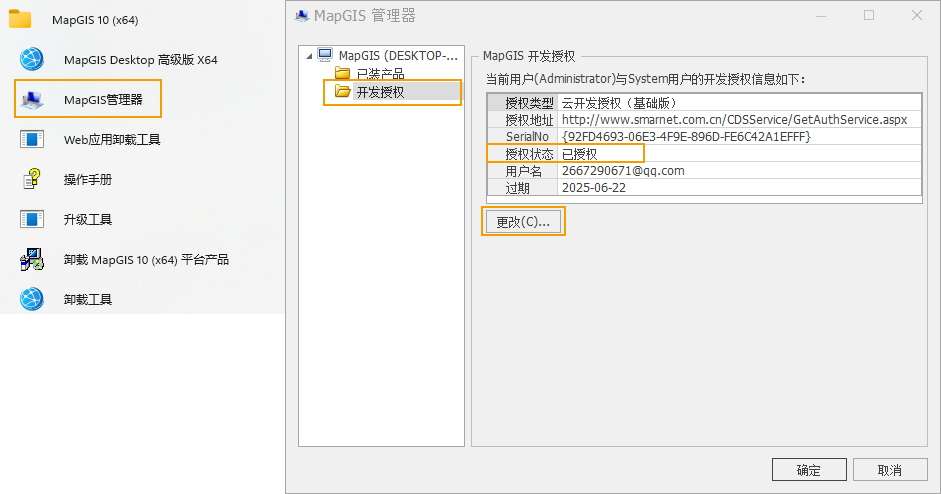The height and width of the screenshot is (494, 941).
Task: Click the 用户名 label cell
Action: (522, 170)
